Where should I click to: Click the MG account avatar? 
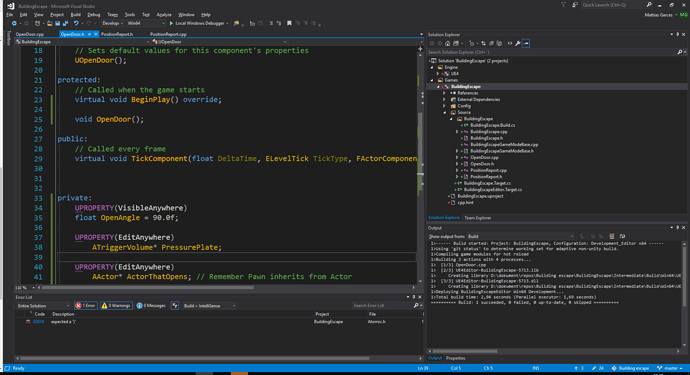click(x=683, y=15)
